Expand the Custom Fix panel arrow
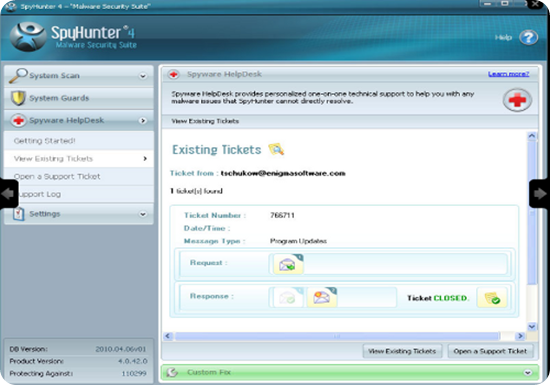550x385 pixels. [528, 372]
